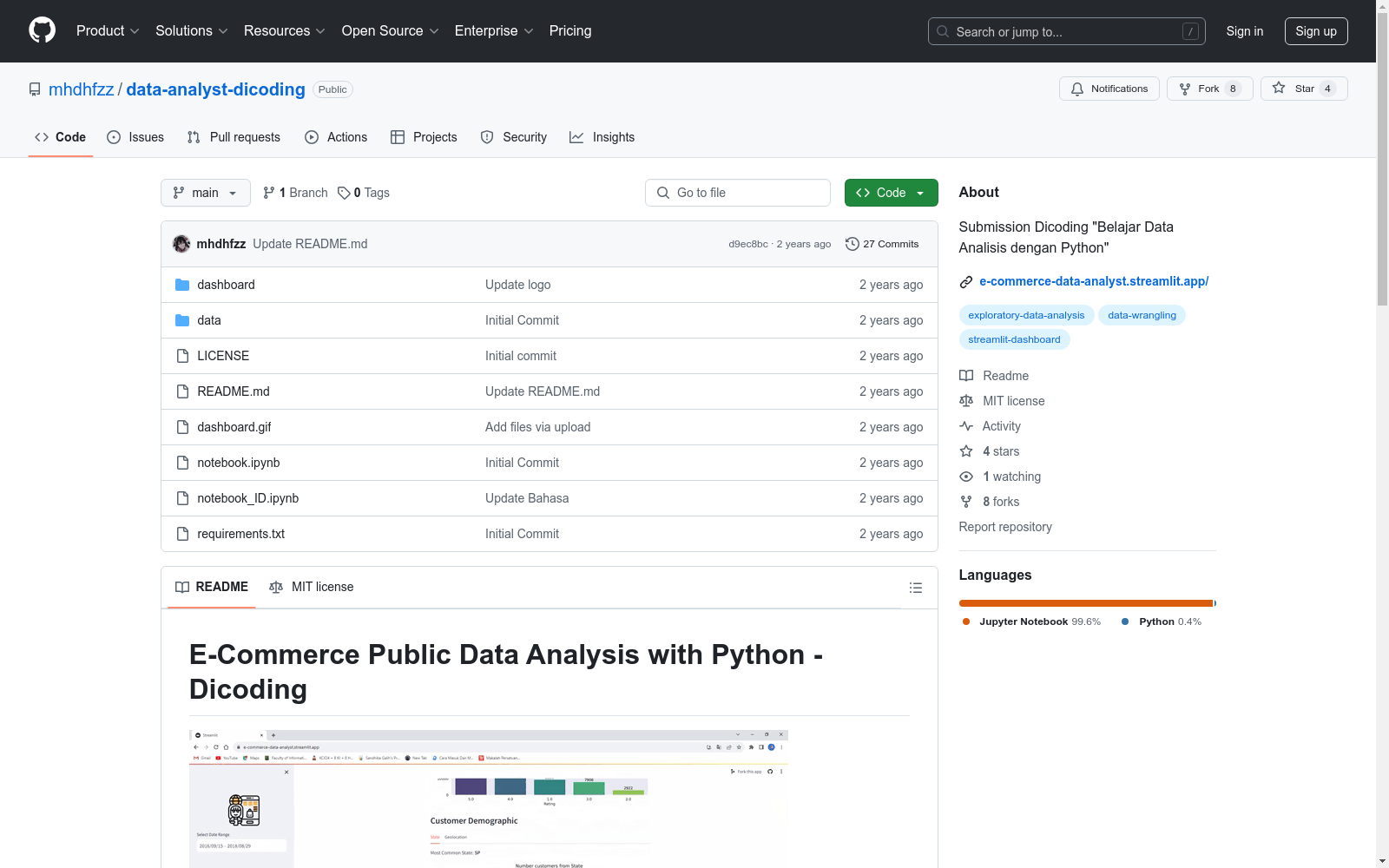View the 27 Commits history link

point(882,244)
